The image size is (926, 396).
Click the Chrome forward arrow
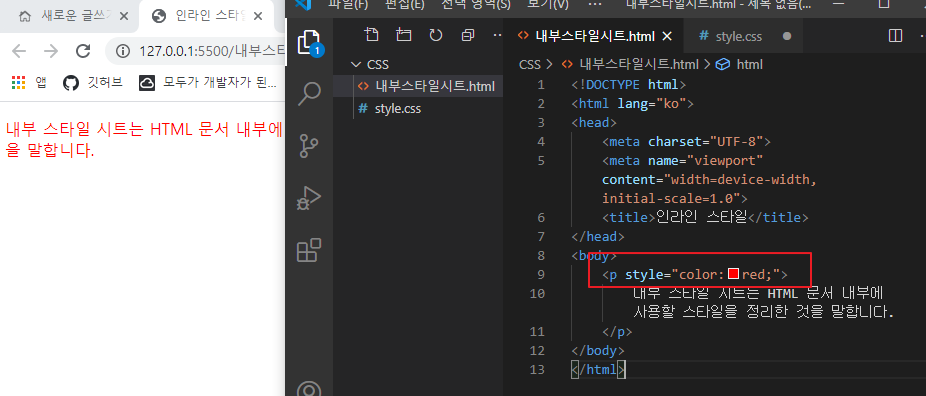click(x=51, y=51)
